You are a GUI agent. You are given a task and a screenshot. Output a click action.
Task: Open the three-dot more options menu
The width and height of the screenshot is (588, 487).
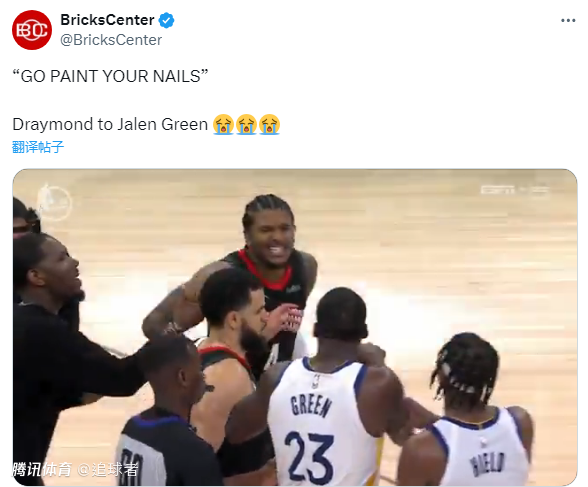tap(568, 21)
